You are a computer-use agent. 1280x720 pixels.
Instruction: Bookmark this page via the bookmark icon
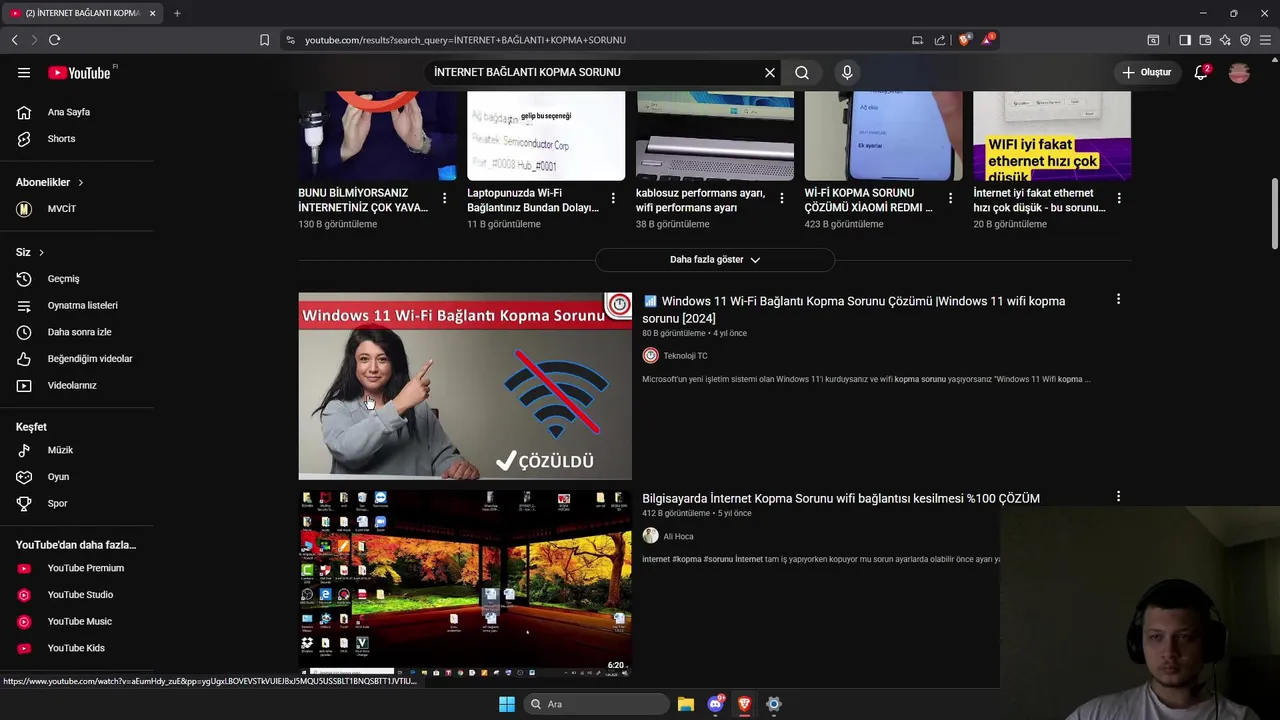point(264,40)
